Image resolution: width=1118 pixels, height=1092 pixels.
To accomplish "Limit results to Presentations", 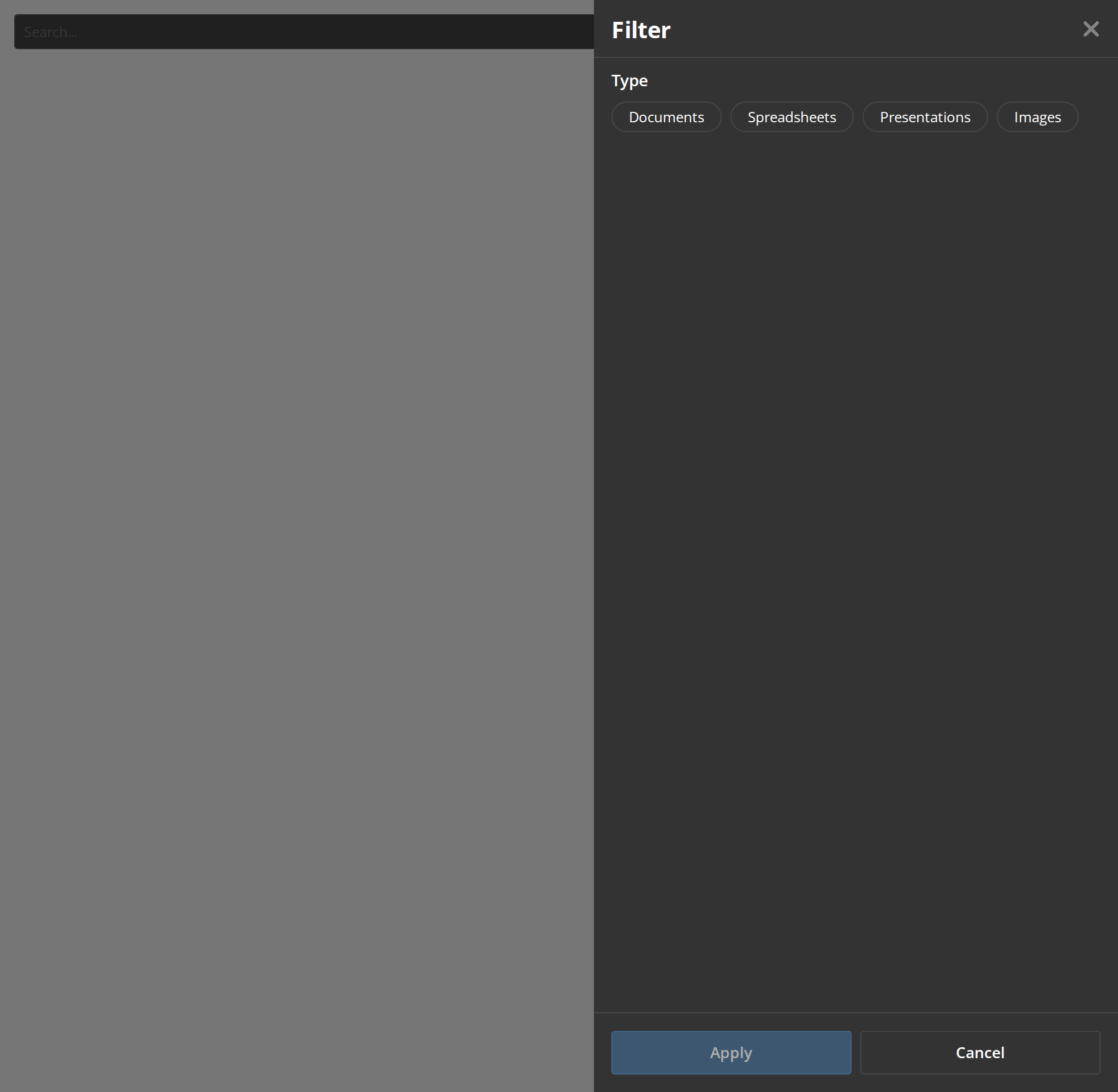I will [x=925, y=117].
